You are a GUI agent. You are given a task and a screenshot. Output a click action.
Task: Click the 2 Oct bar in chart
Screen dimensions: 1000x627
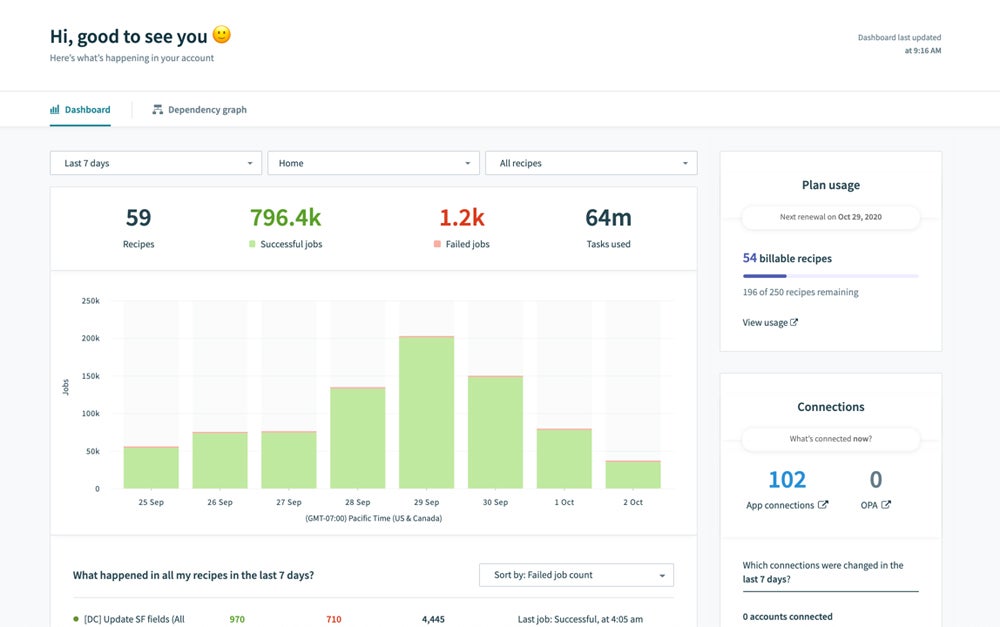pos(633,475)
